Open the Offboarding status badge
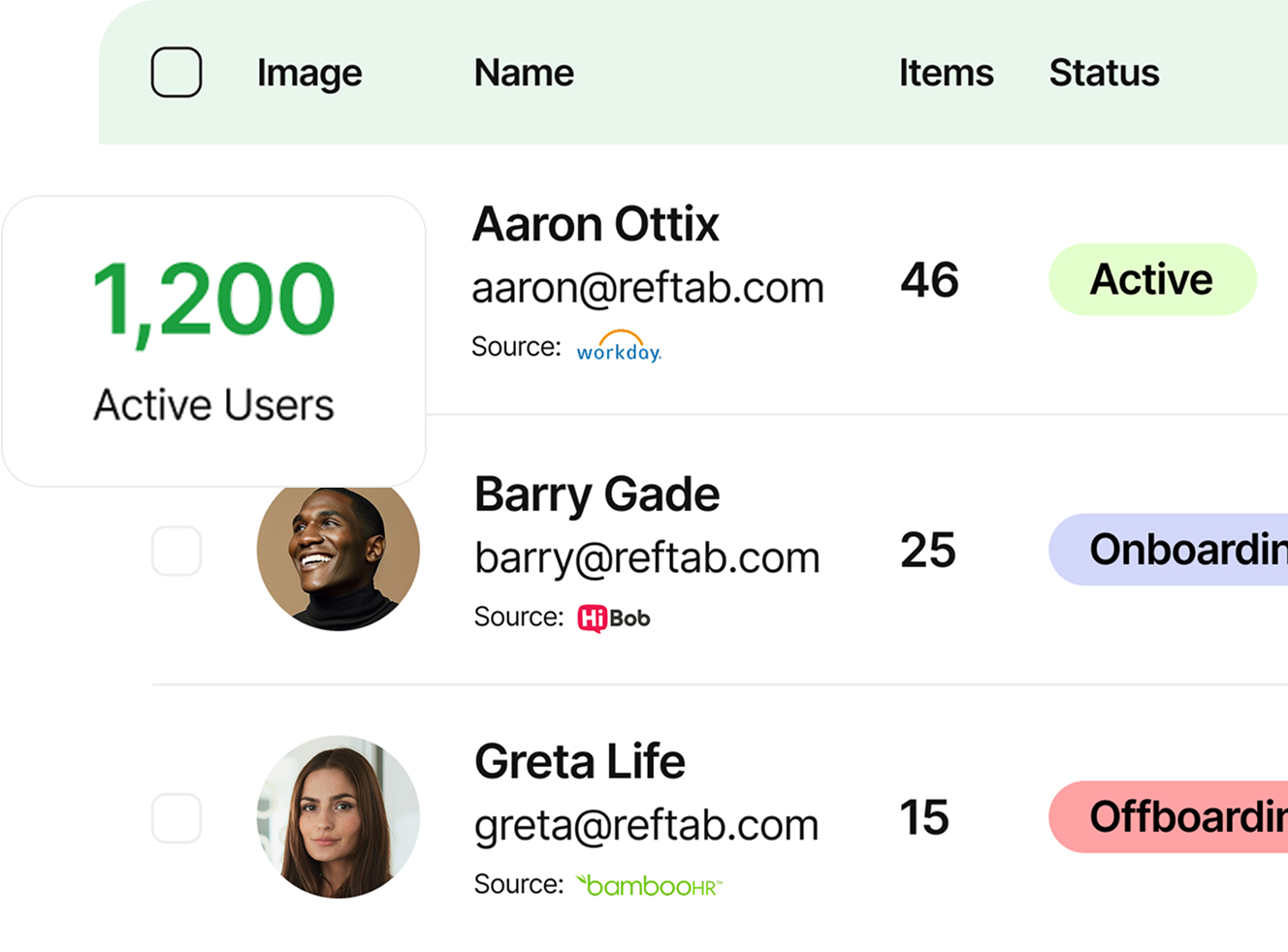Image resolution: width=1288 pixels, height=952 pixels. point(1169,817)
